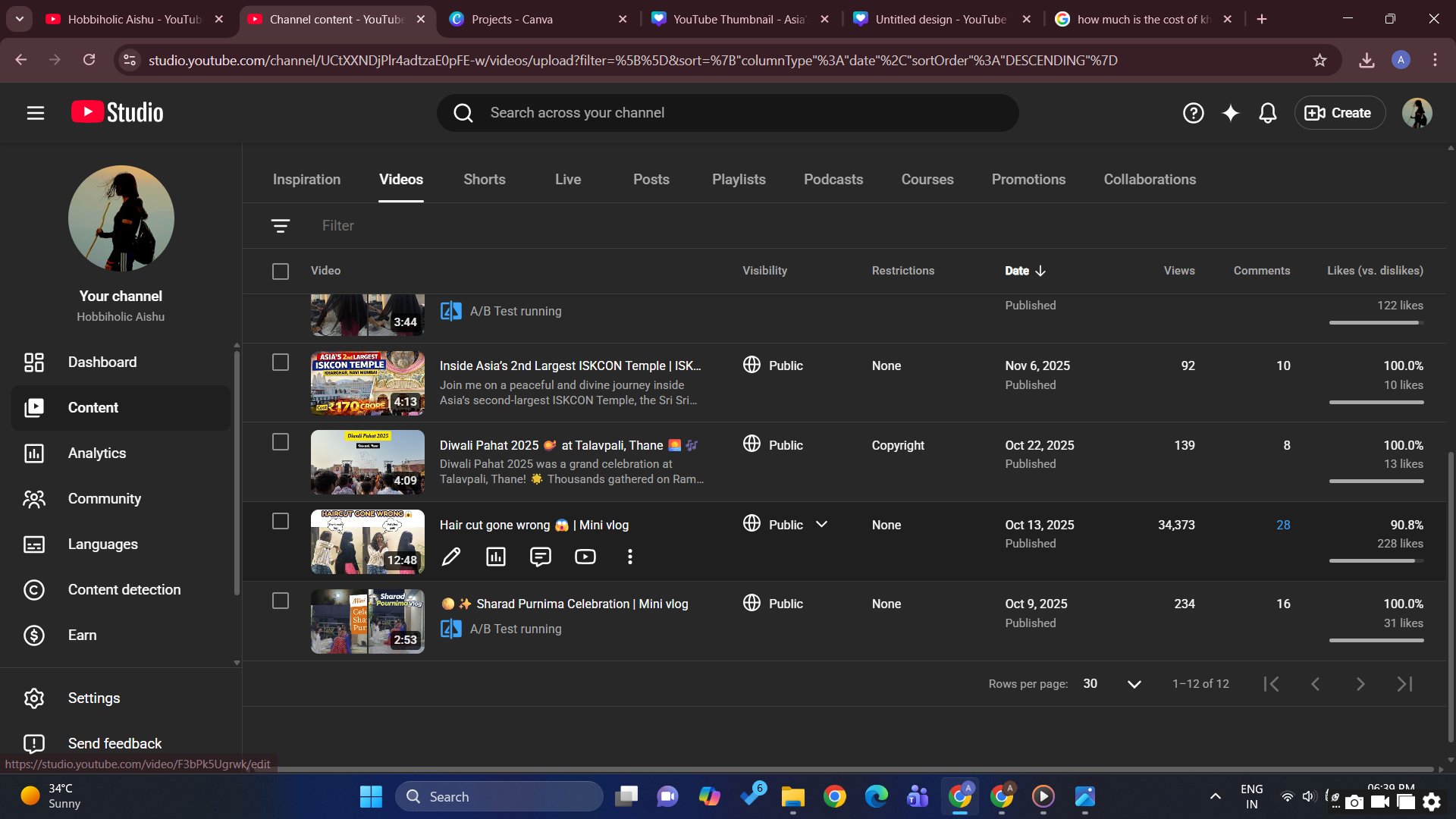Tick the checkbox for Diwali Pahat 2025 video

[x=281, y=442]
